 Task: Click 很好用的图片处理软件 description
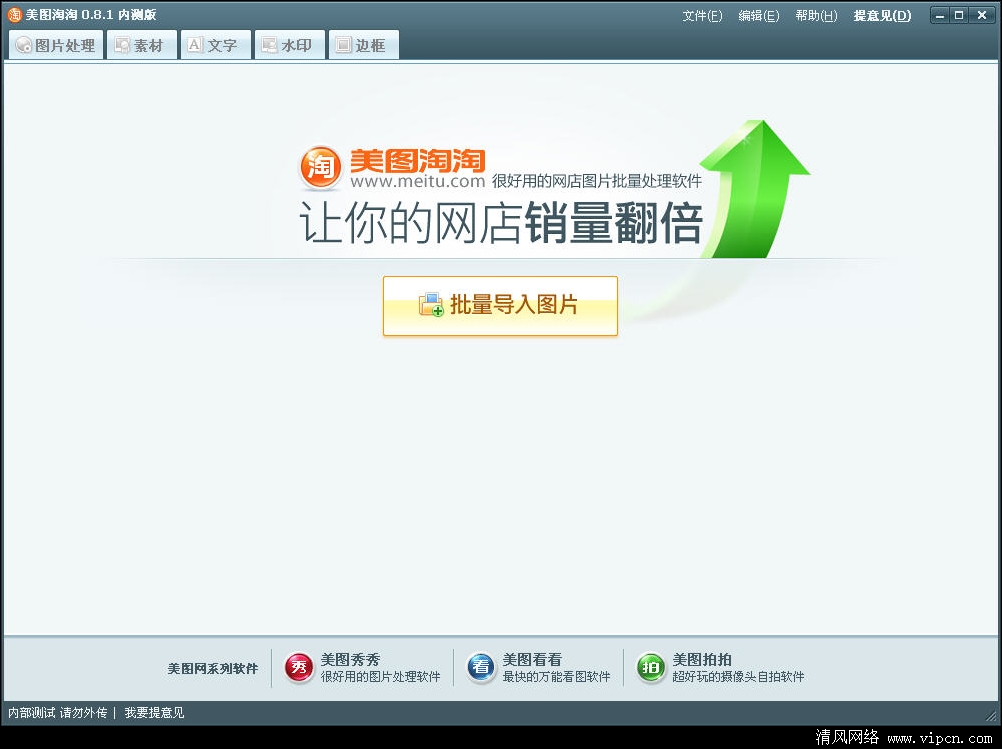point(380,676)
